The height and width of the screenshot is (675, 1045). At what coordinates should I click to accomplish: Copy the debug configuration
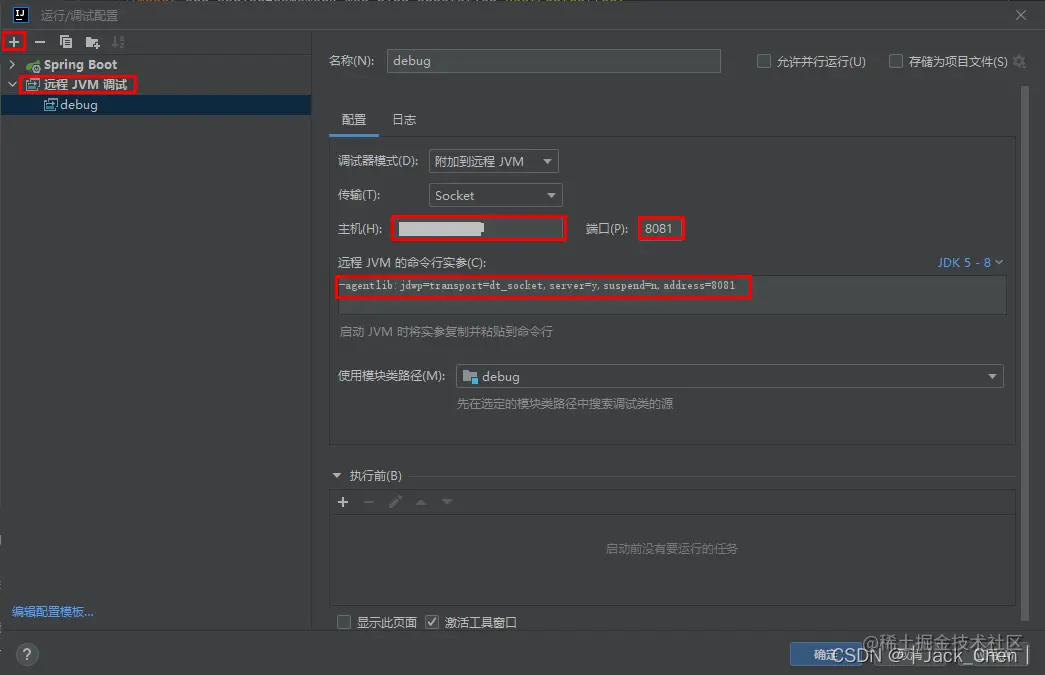[65, 42]
